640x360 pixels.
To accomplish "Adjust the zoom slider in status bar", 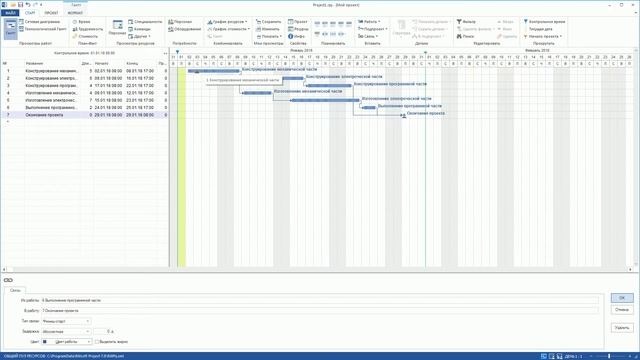I will coord(609,356).
